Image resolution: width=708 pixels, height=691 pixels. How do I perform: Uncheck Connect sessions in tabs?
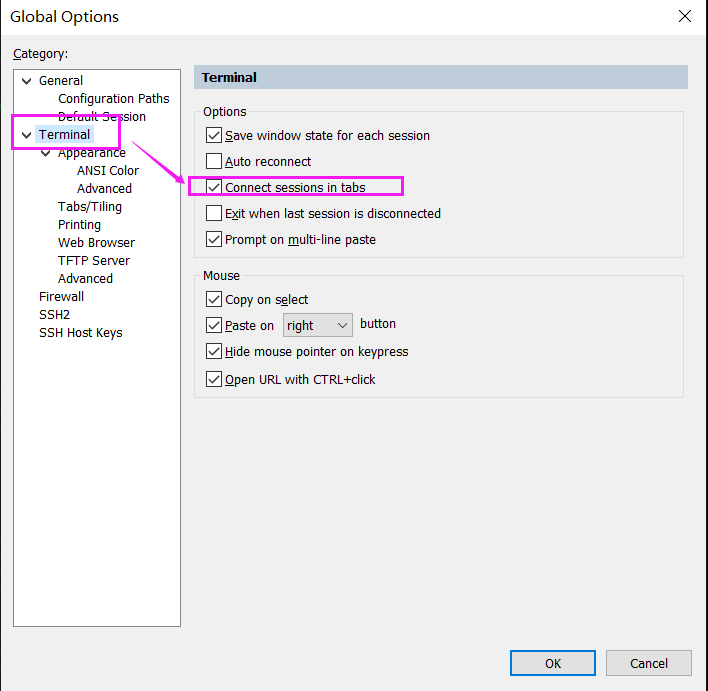(x=214, y=187)
